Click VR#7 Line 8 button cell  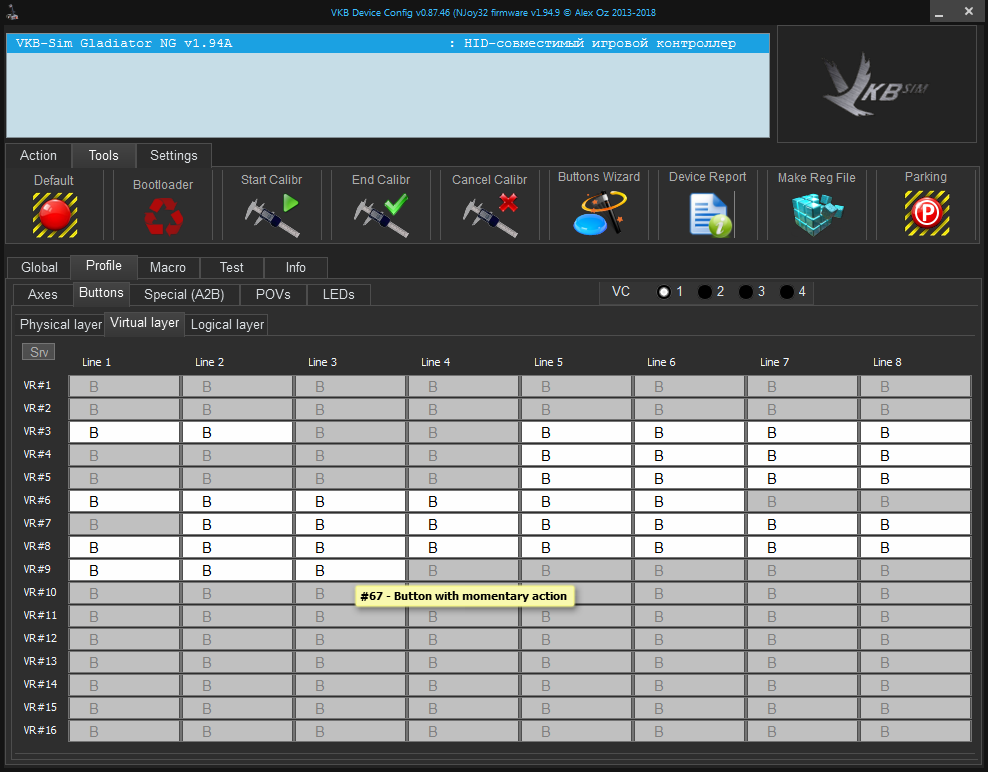pos(915,524)
